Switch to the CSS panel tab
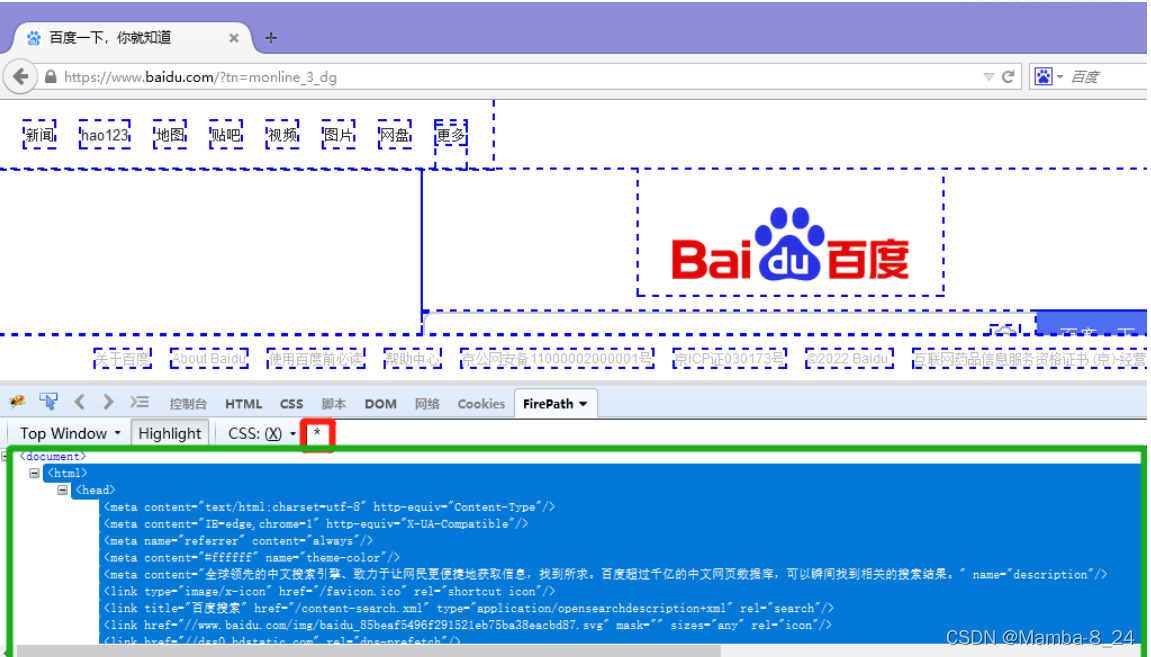The width and height of the screenshot is (1151, 657). click(x=291, y=404)
